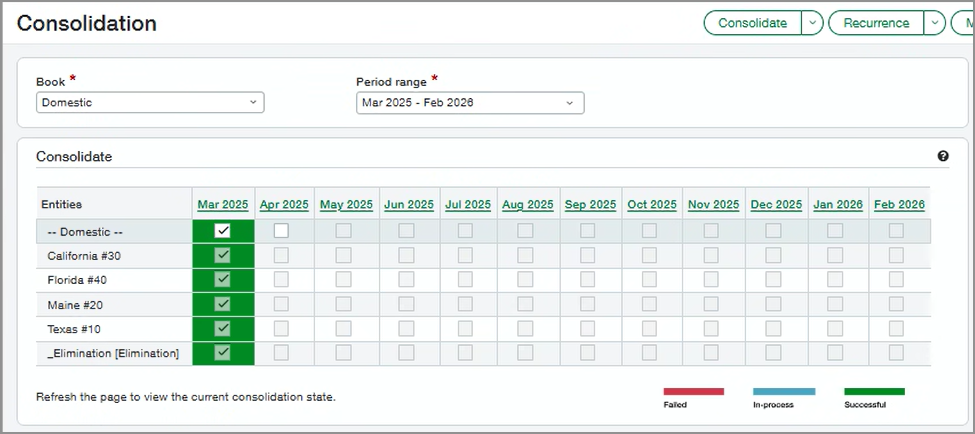The image size is (975, 434).
Task: Click the red Failed legend swatch
Action: click(x=693, y=392)
